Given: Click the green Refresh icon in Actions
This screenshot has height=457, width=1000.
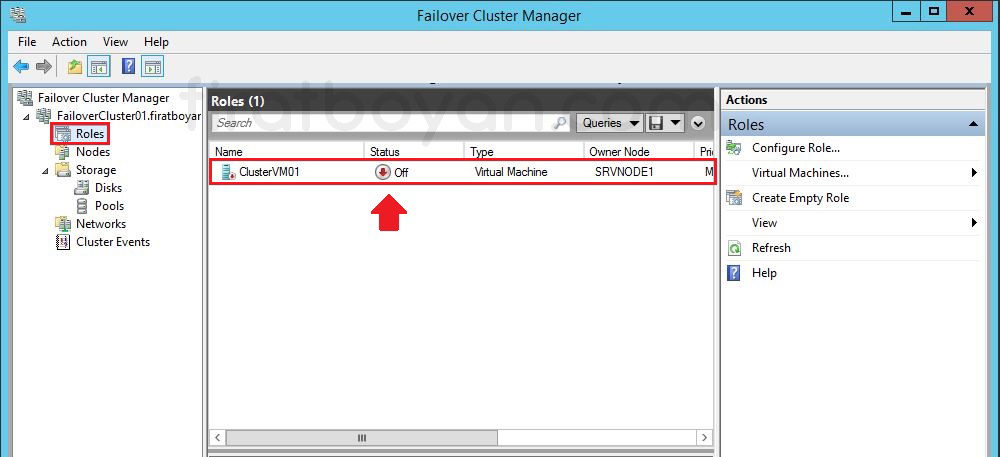Looking at the screenshot, I should point(735,248).
